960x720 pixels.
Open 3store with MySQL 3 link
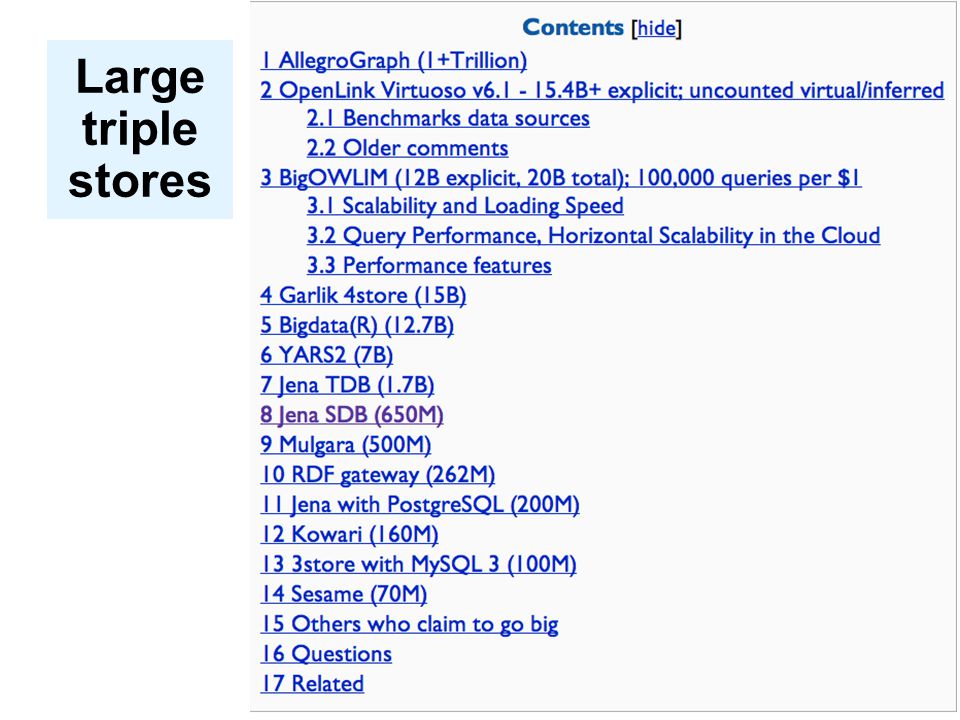pos(418,564)
